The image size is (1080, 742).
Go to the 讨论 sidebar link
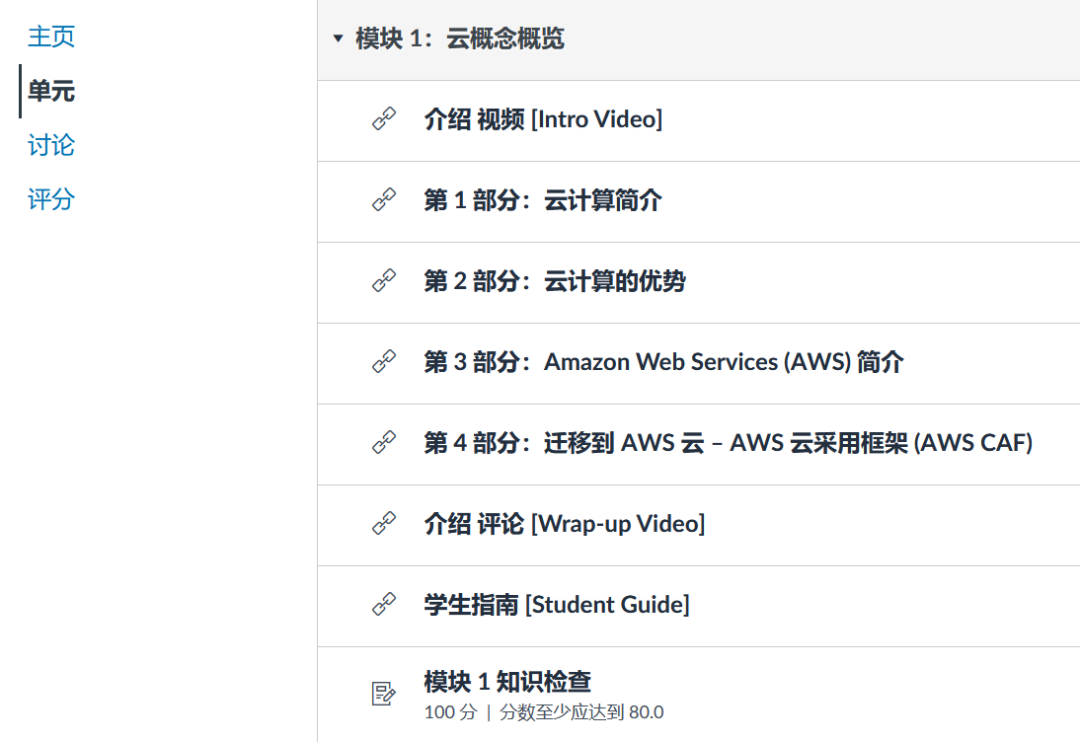[x=51, y=145]
